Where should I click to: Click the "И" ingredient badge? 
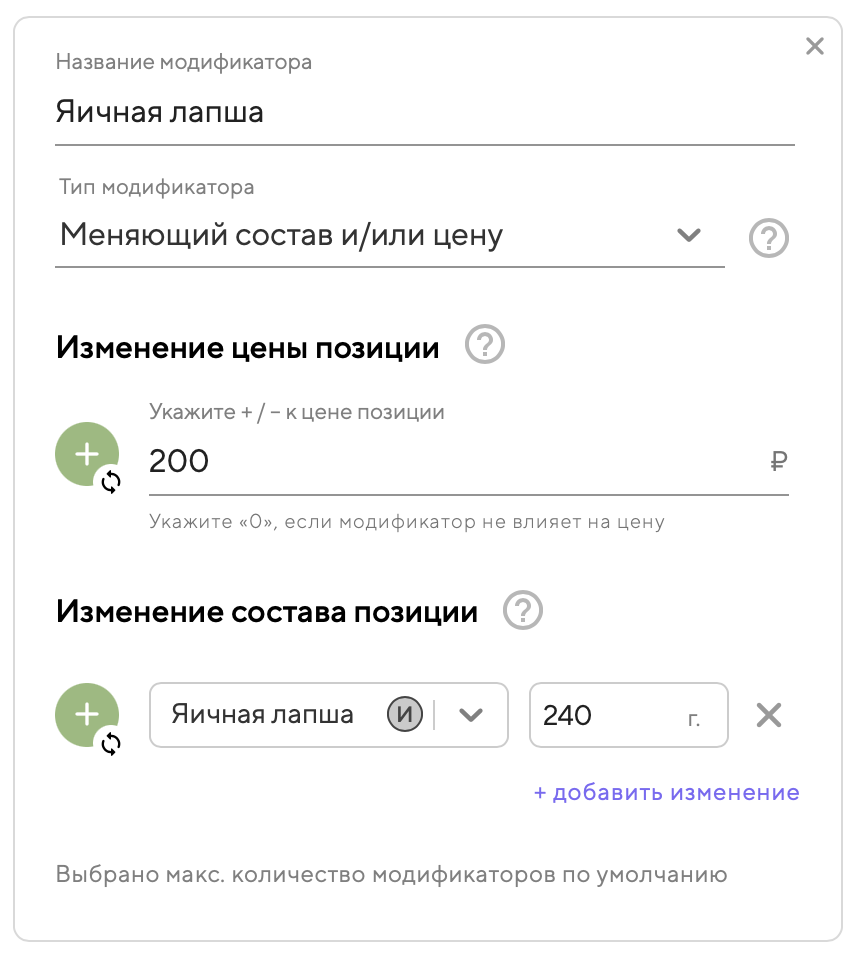click(405, 715)
